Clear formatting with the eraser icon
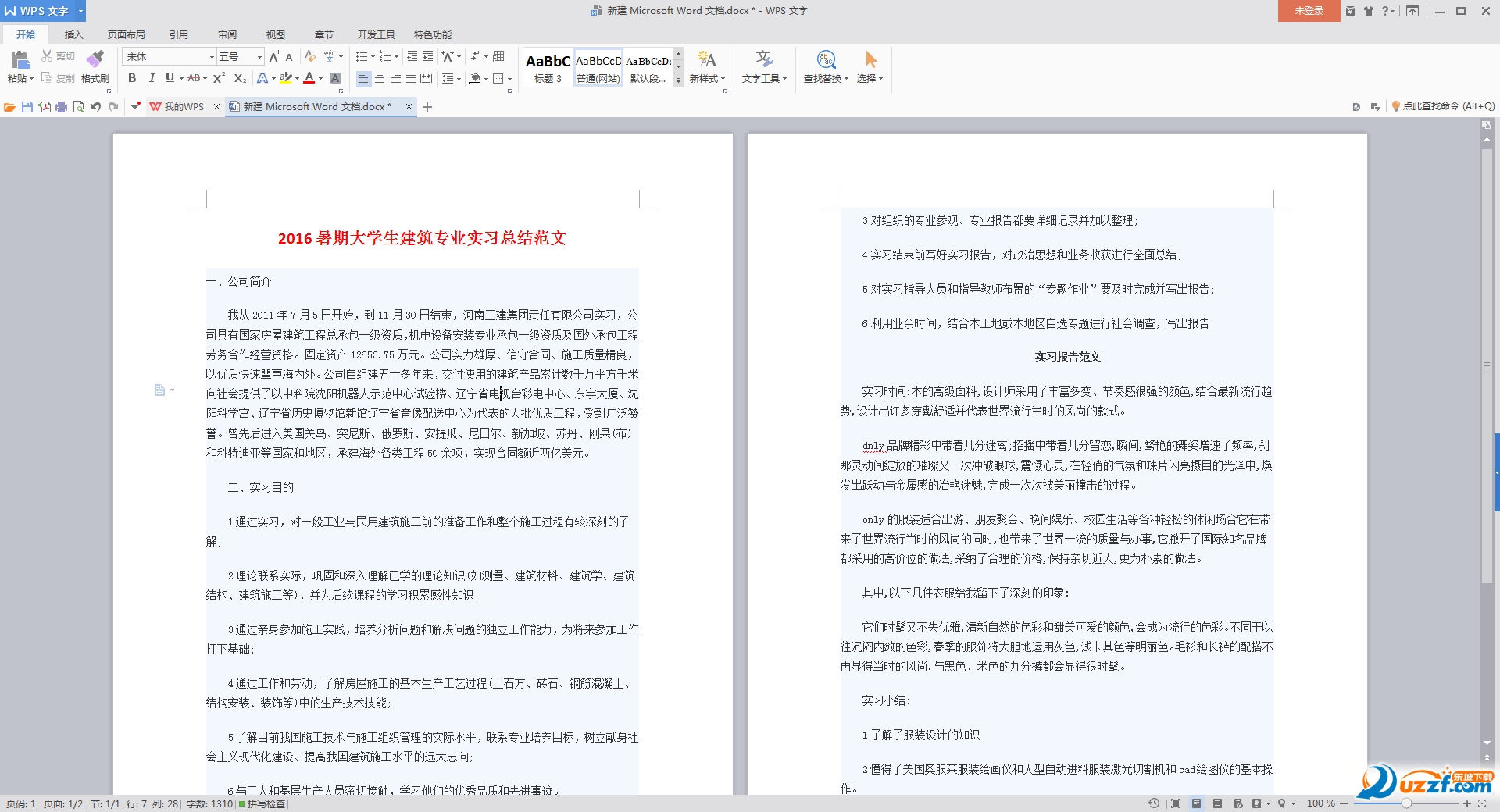The width and height of the screenshot is (1500, 812). click(310, 56)
